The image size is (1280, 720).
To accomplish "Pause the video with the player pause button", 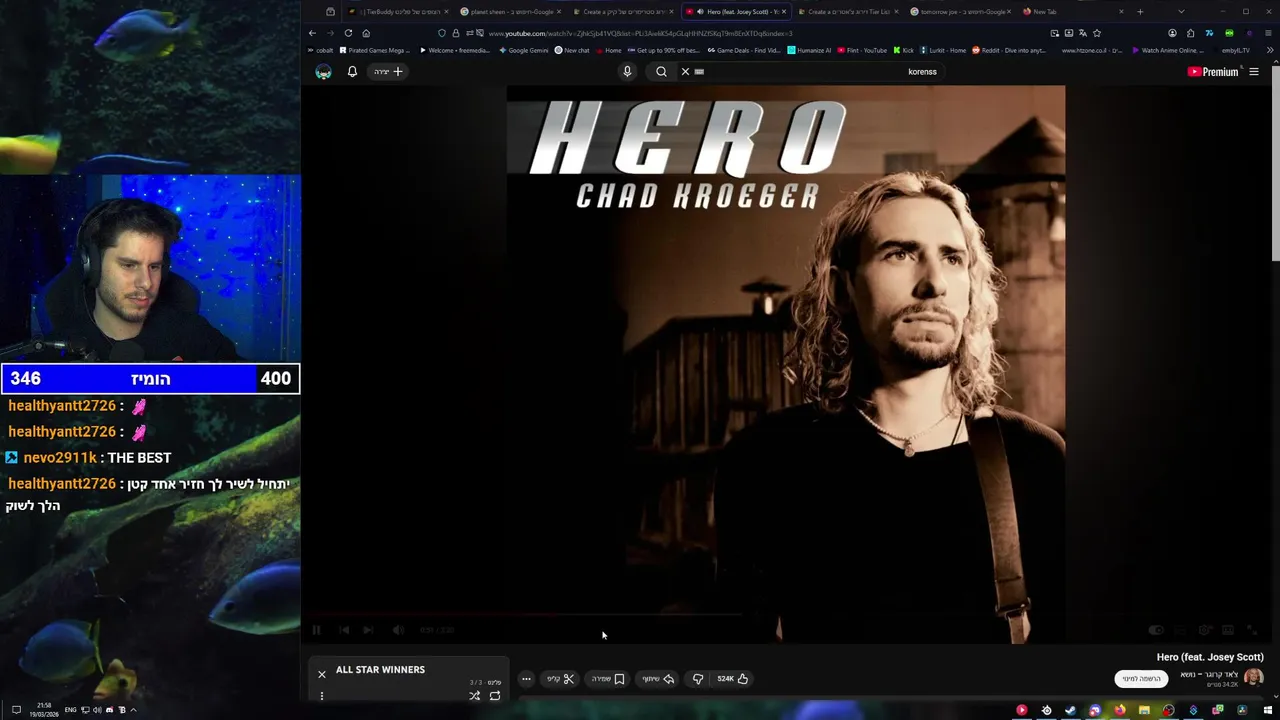I will coord(316,630).
